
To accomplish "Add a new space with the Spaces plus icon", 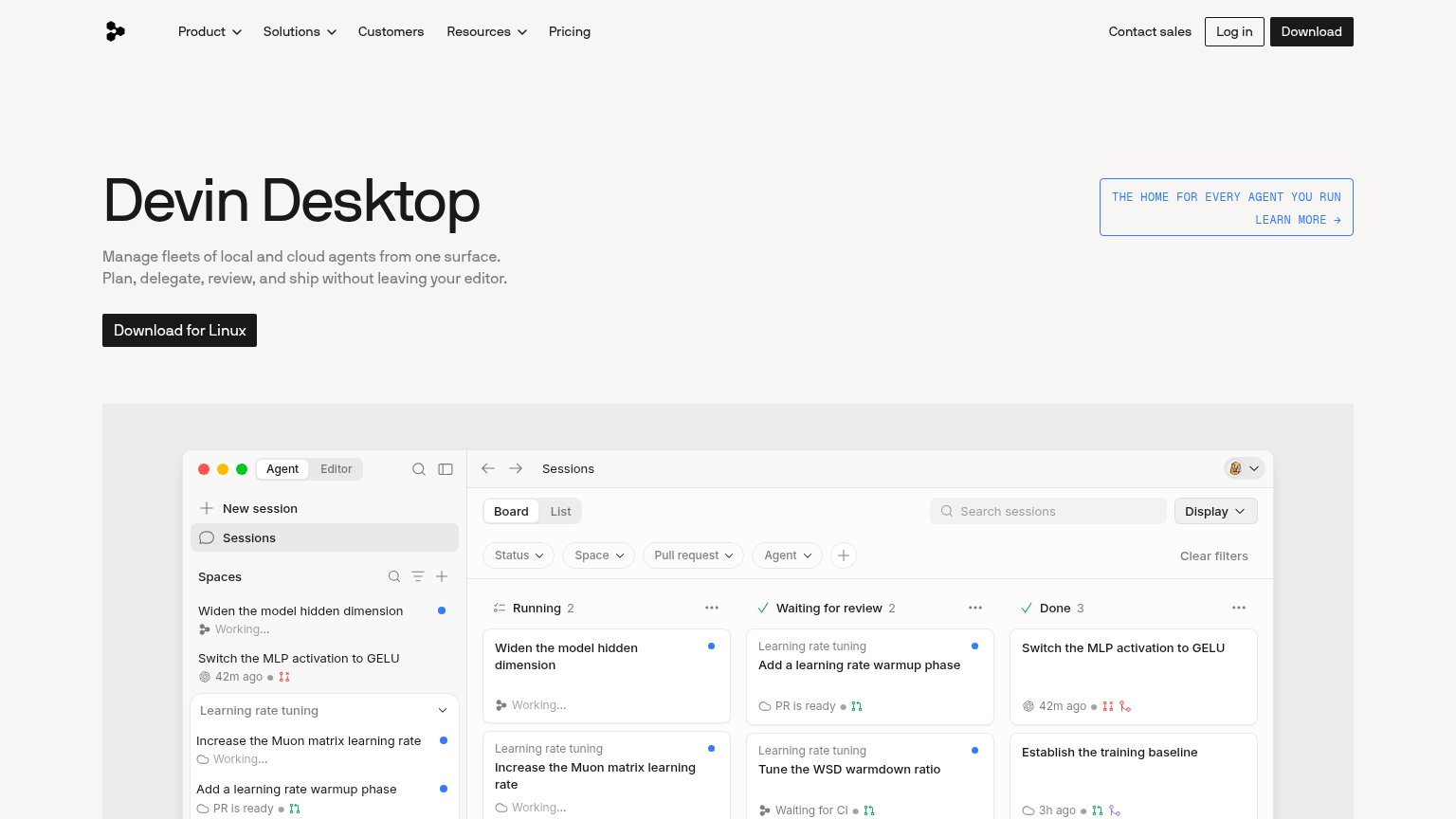I will point(442,576).
